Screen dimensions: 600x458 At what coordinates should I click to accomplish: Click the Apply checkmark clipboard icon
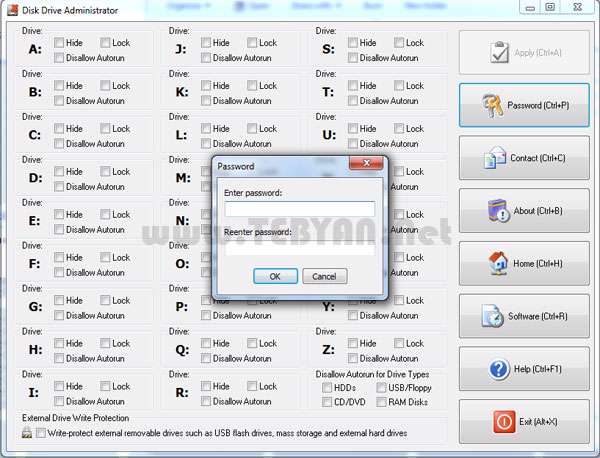tap(500, 52)
